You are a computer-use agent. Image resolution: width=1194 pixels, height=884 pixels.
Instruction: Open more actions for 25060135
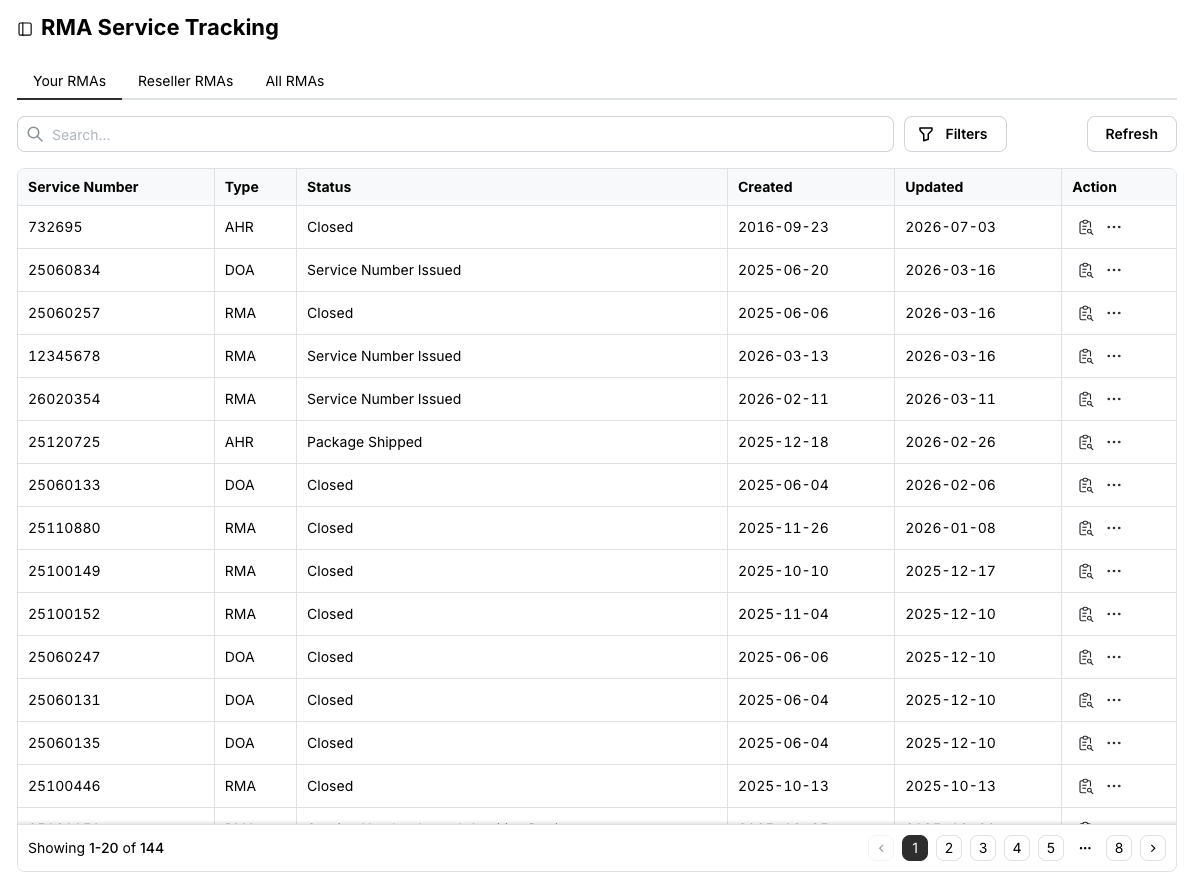(1114, 743)
